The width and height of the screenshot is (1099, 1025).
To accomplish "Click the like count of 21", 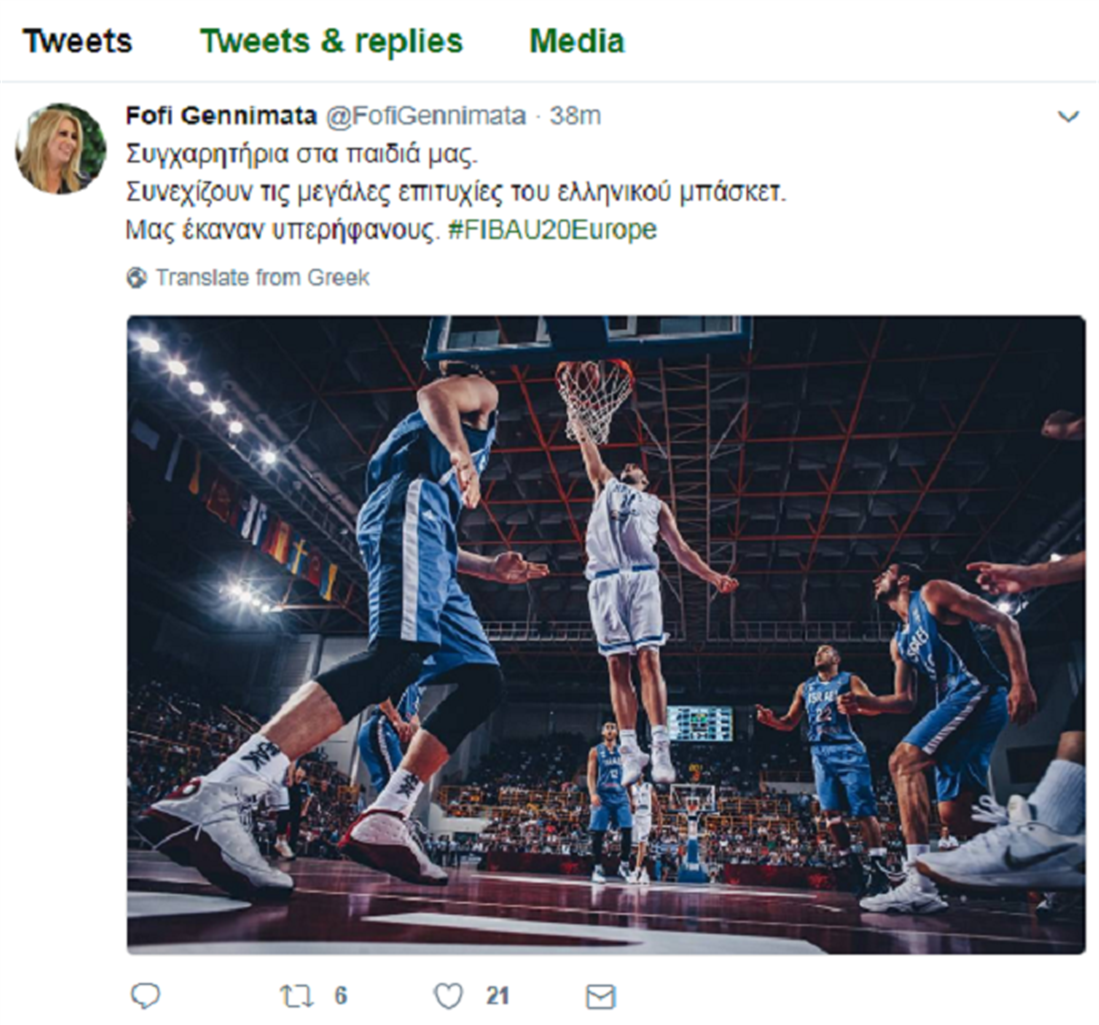I will click(x=497, y=996).
